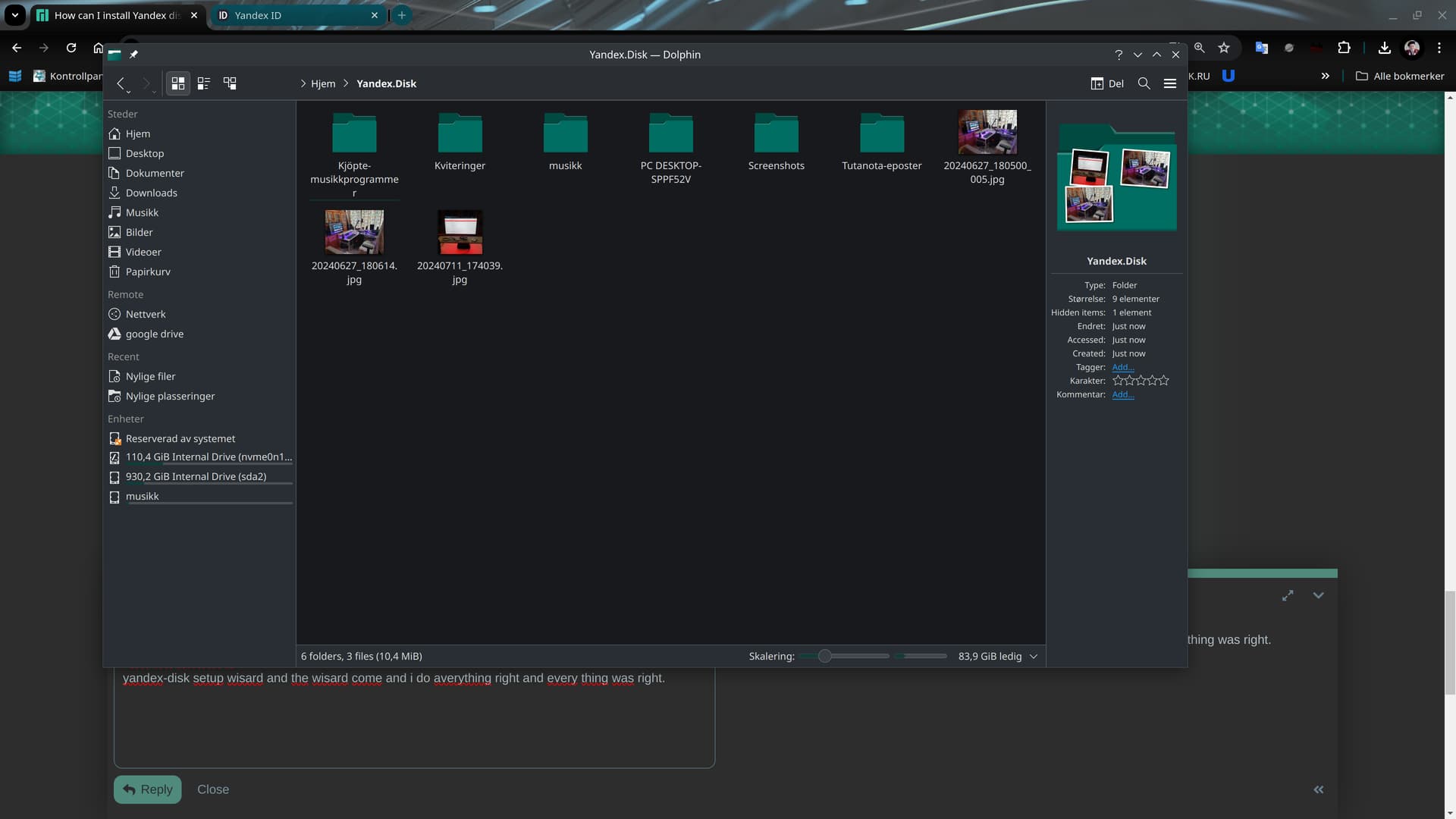Go forward in Dolphin navigation
The width and height of the screenshot is (1456, 819).
146,83
